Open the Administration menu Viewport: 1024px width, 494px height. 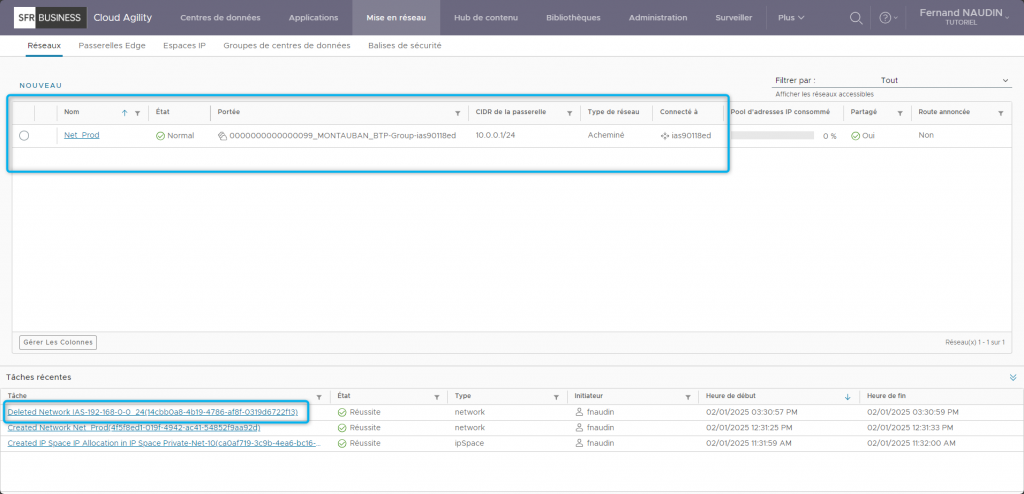658,18
